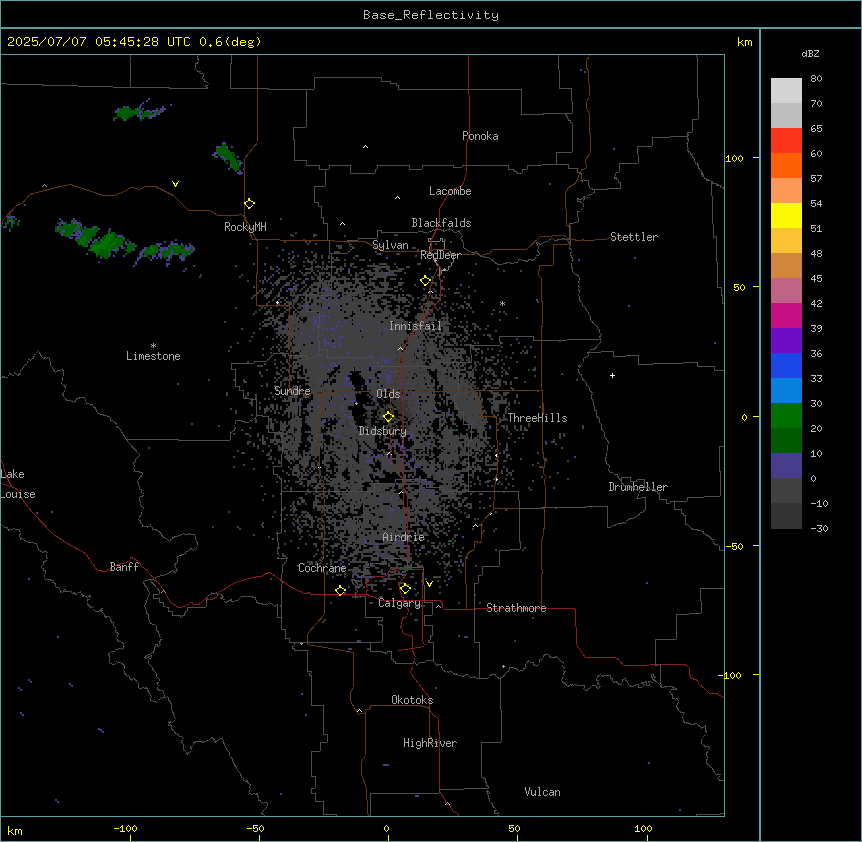Screen dimensions: 862x842
Task: Select the yellow diamond marker above Didsbury
Action: 388,417
